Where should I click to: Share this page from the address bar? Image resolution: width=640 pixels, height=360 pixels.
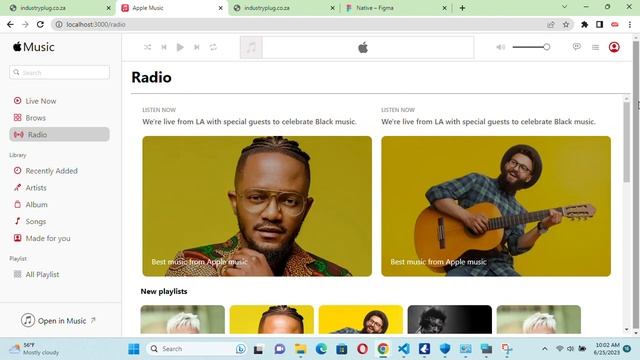(551, 24)
